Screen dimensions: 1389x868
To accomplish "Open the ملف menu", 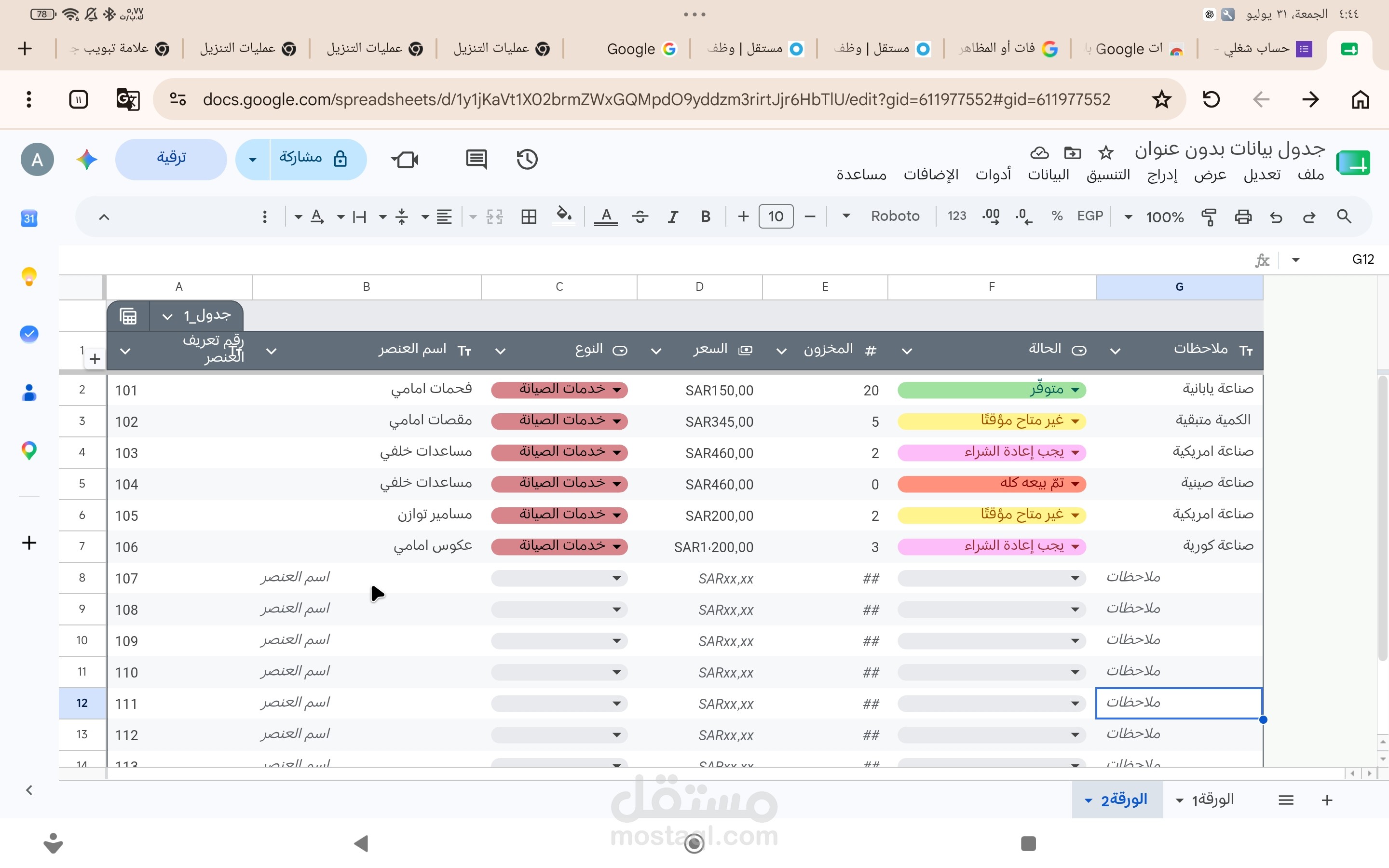I will coord(1310,174).
